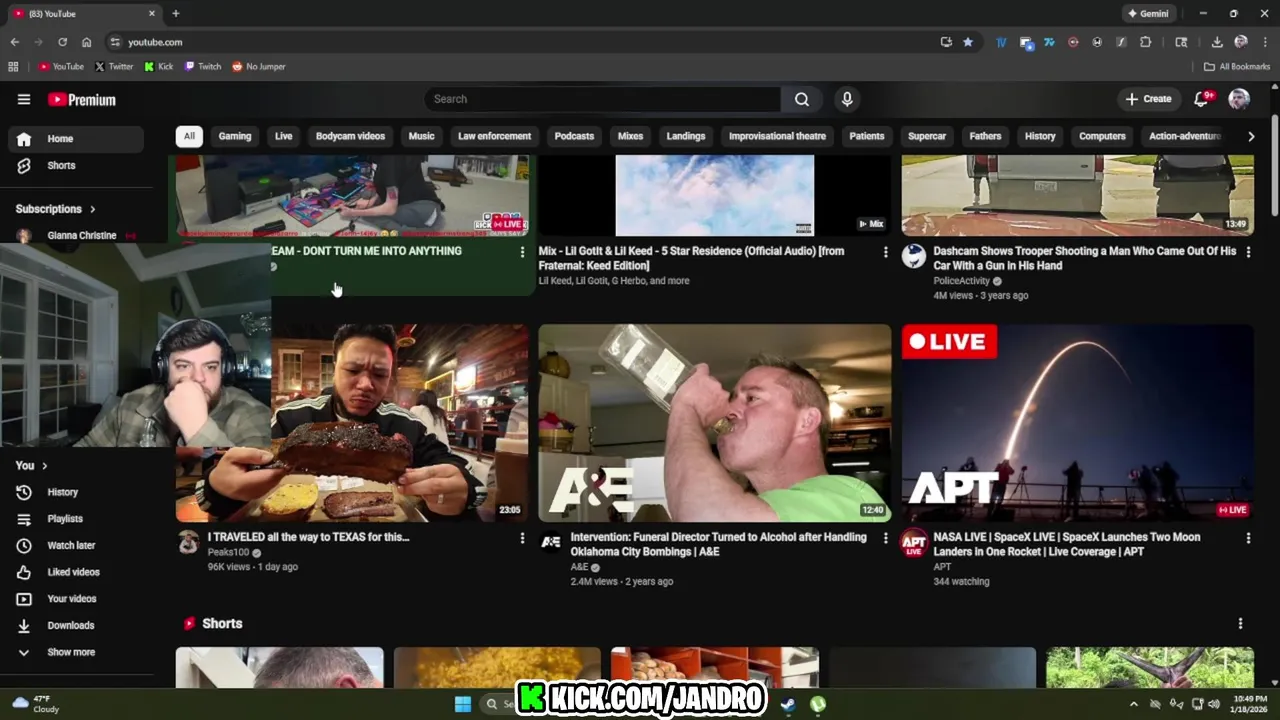
Task: Open the APT channel avatar
Action: (x=914, y=543)
